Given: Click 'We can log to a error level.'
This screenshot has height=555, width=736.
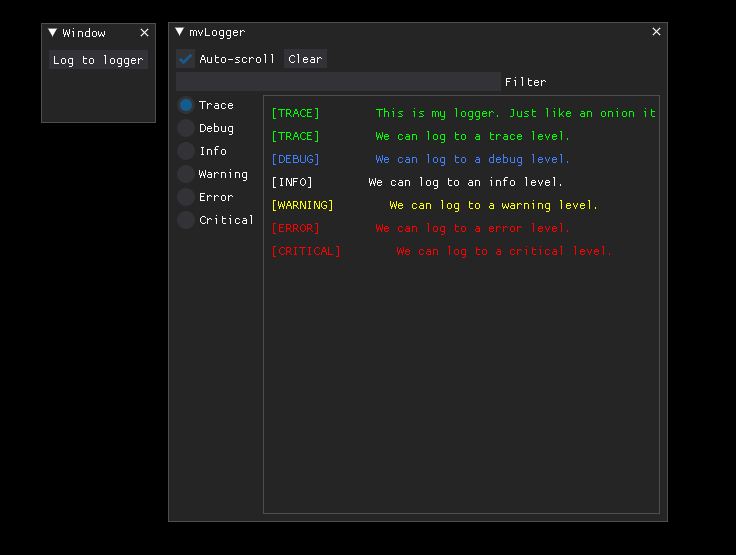Looking at the screenshot, I should 472,229.
